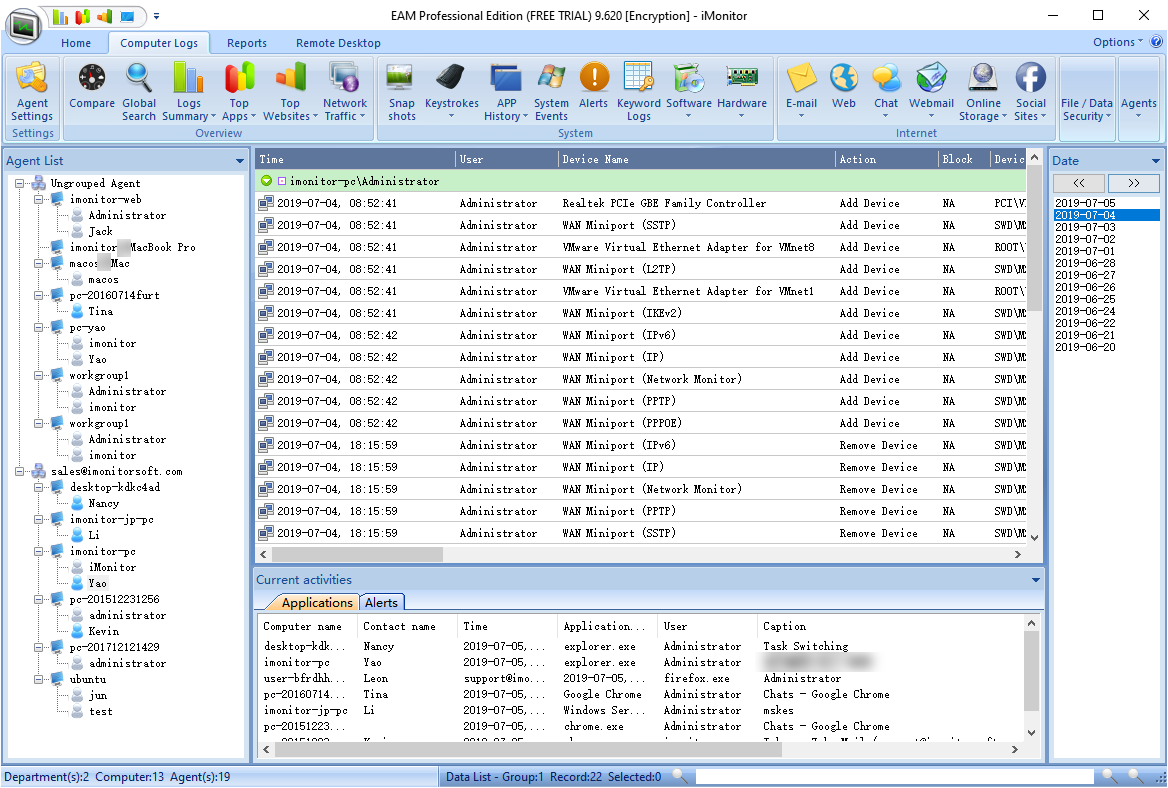This screenshot has height=788, width=1168.
Task: Open System Events logs
Action: [x=551, y=92]
